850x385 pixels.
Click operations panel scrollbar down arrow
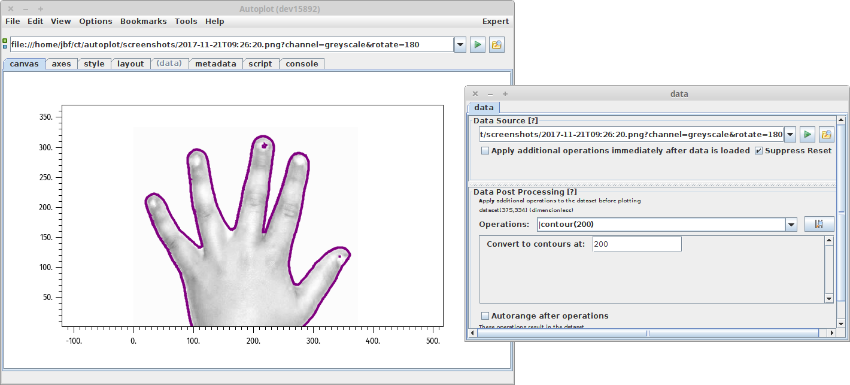click(829, 299)
